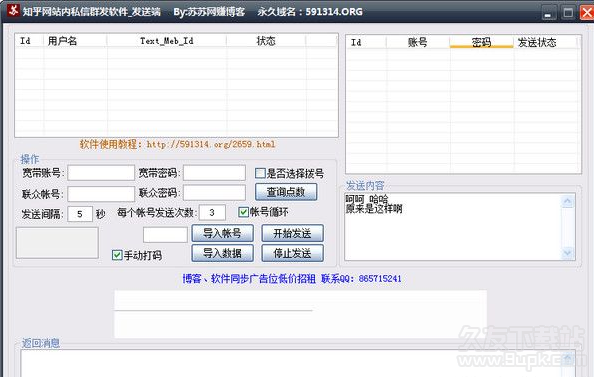Focus the 宽带账号 input field
594x377 pixels.
click(x=101, y=173)
